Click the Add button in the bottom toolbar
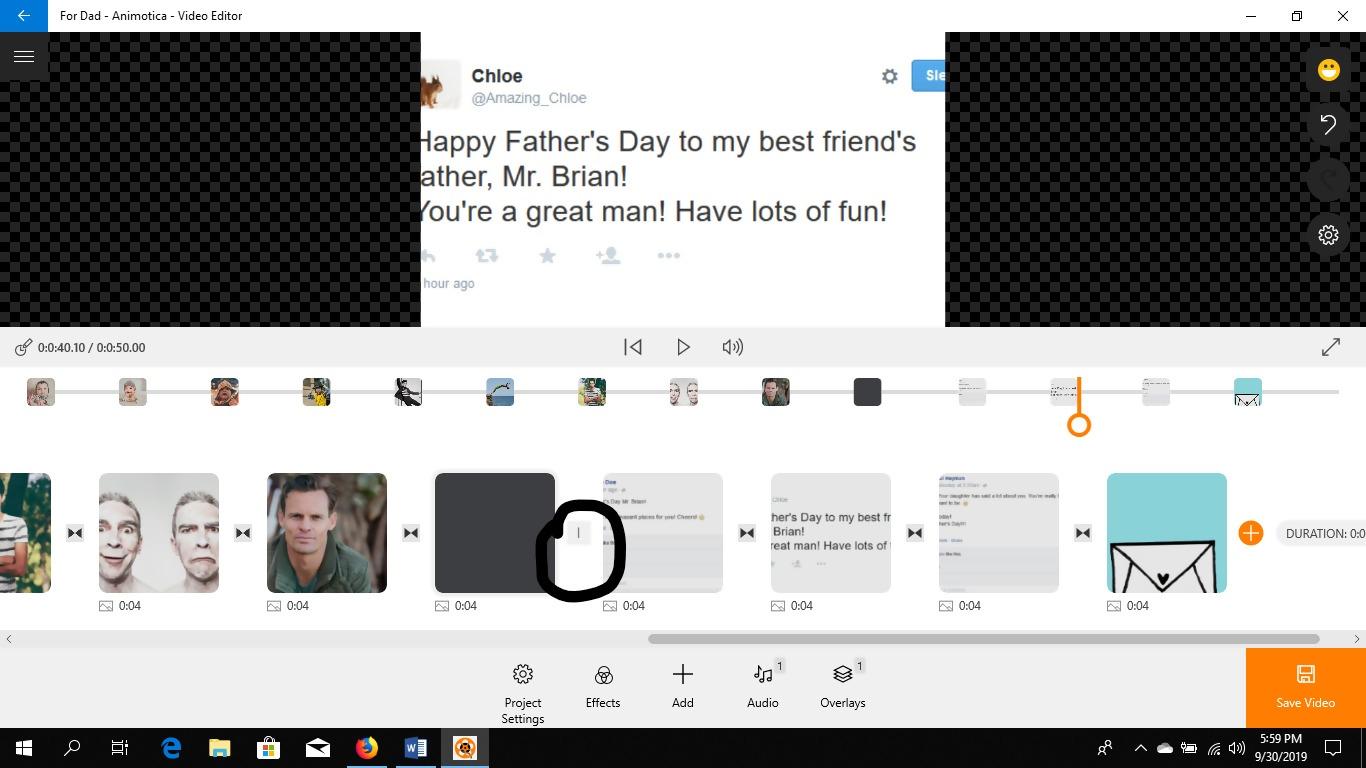Screen dimensions: 1366x768 click(x=683, y=688)
